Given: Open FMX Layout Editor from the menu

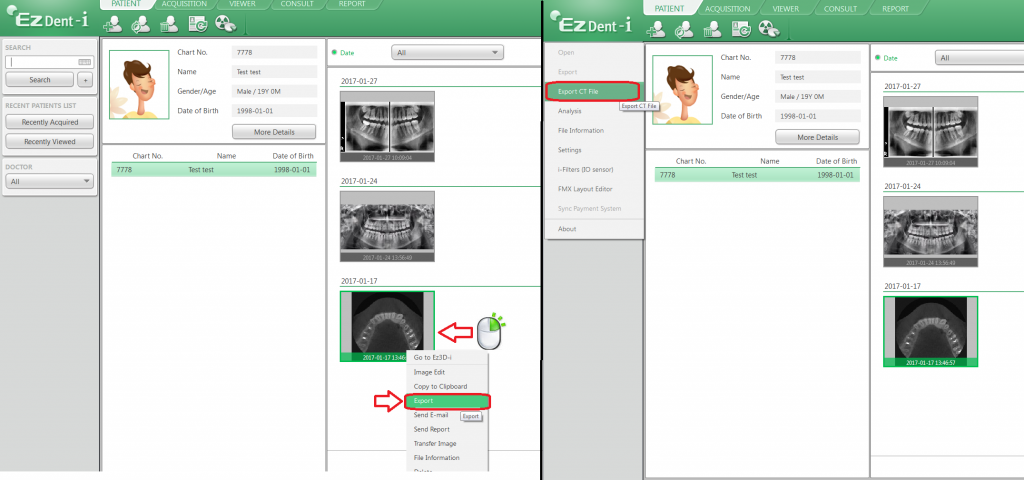Looking at the screenshot, I should coord(594,189).
